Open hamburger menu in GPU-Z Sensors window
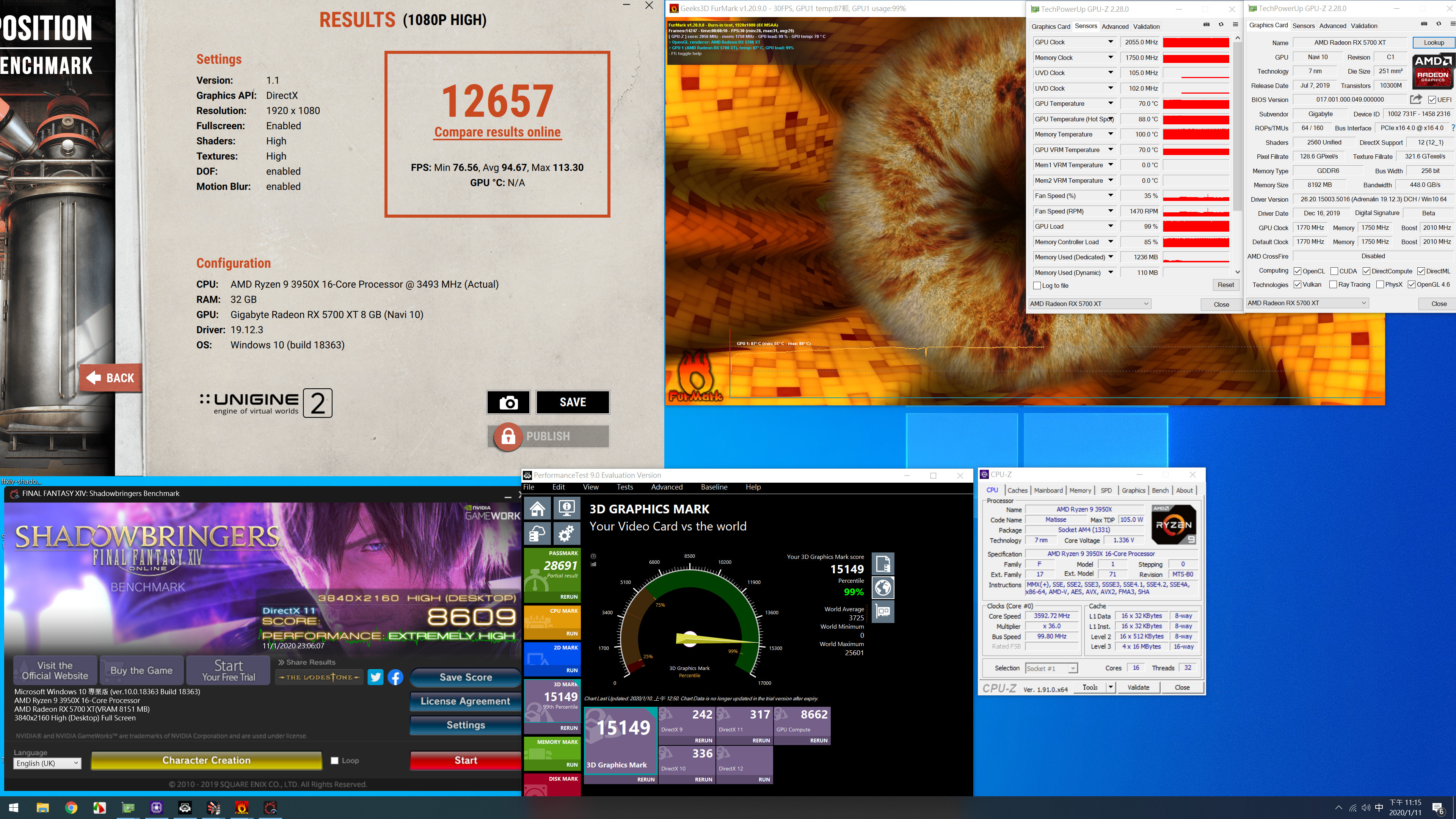 tap(1236, 25)
